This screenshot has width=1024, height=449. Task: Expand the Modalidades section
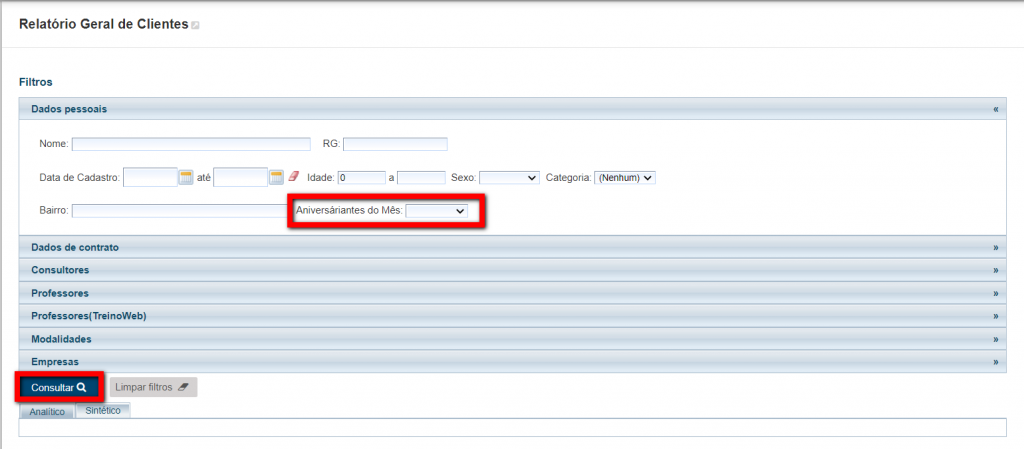click(995, 339)
